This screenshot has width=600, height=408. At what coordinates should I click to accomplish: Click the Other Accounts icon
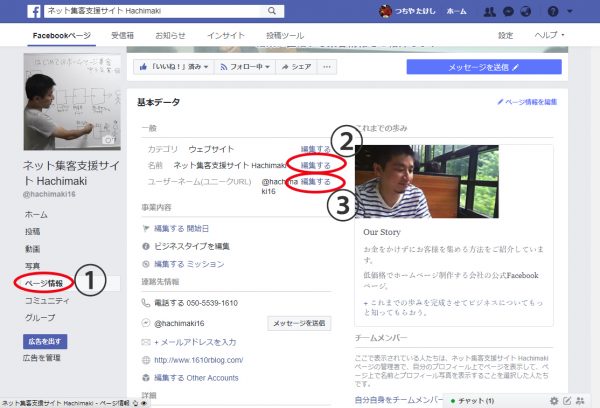(x=146, y=378)
